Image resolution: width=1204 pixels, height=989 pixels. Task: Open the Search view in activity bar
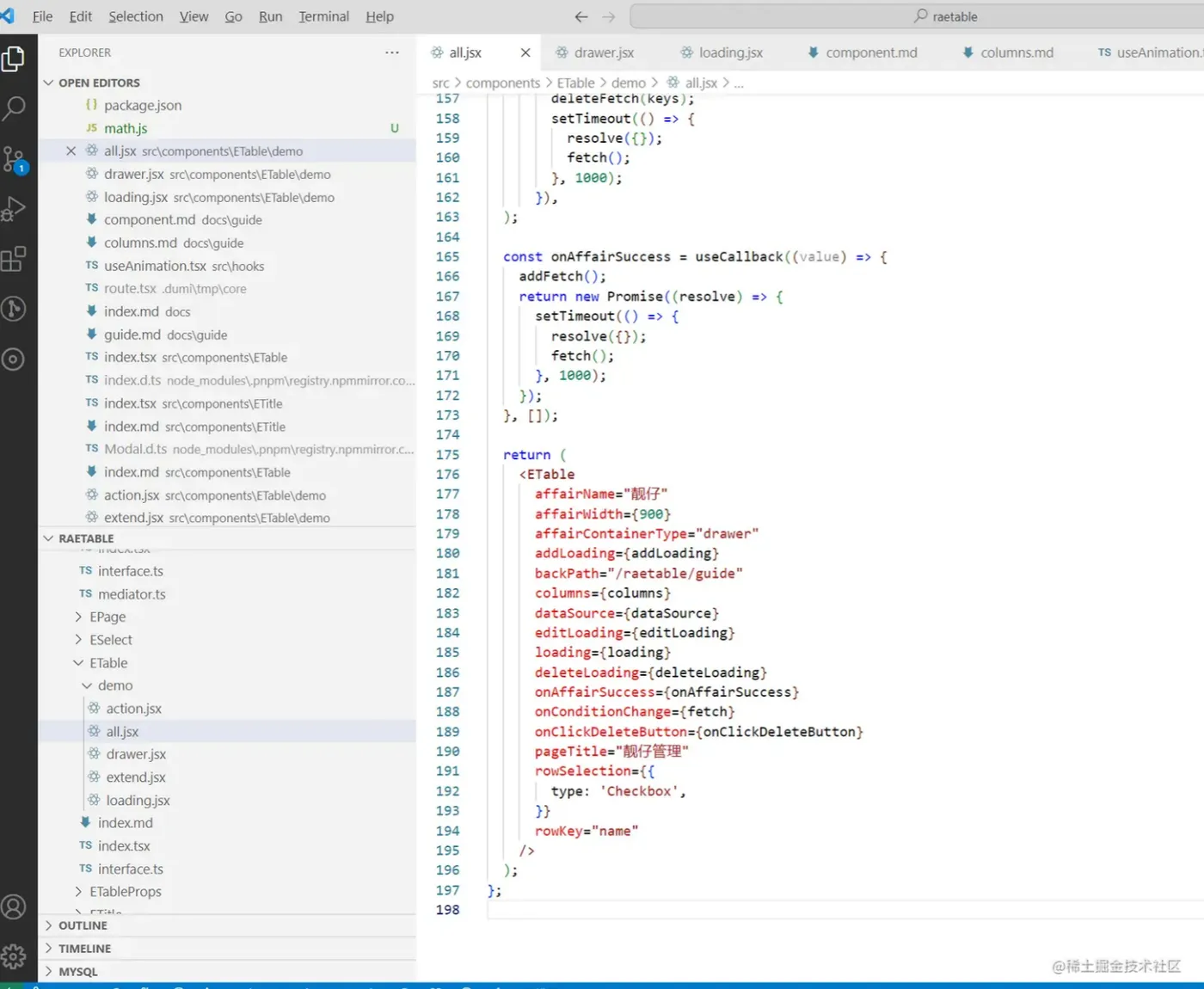coord(14,108)
